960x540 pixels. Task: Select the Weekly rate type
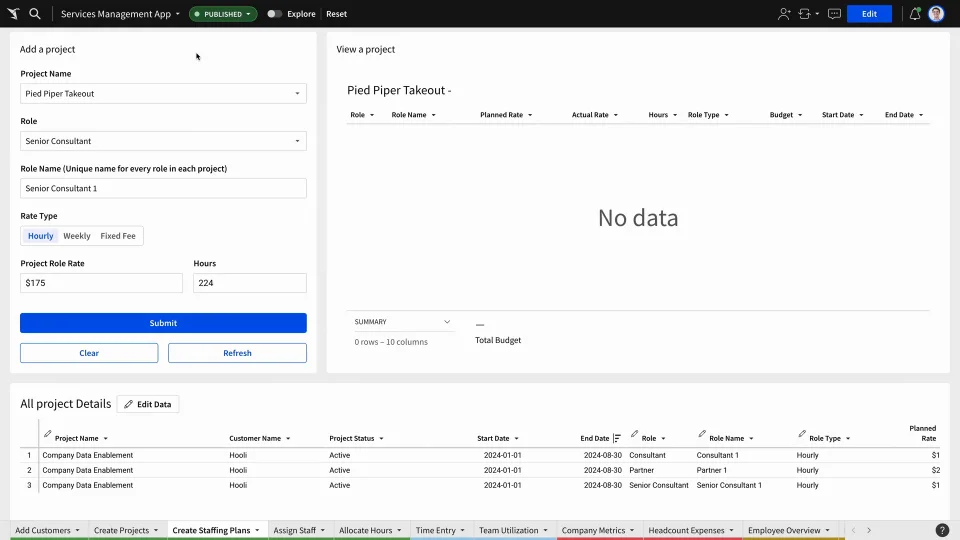pos(77,236)
